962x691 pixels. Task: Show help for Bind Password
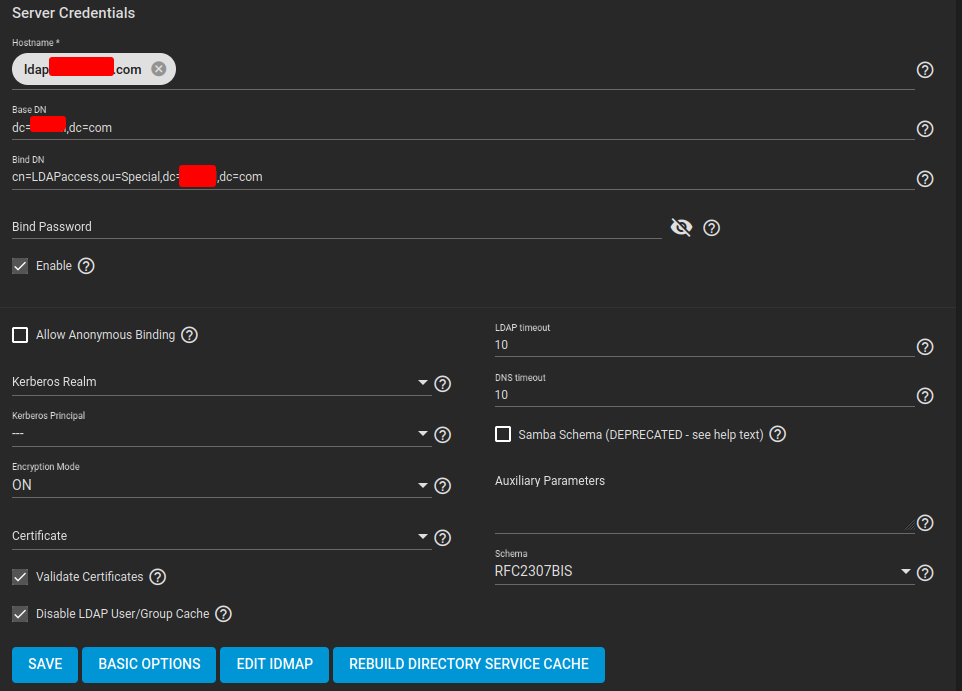[x=711, y=228]
